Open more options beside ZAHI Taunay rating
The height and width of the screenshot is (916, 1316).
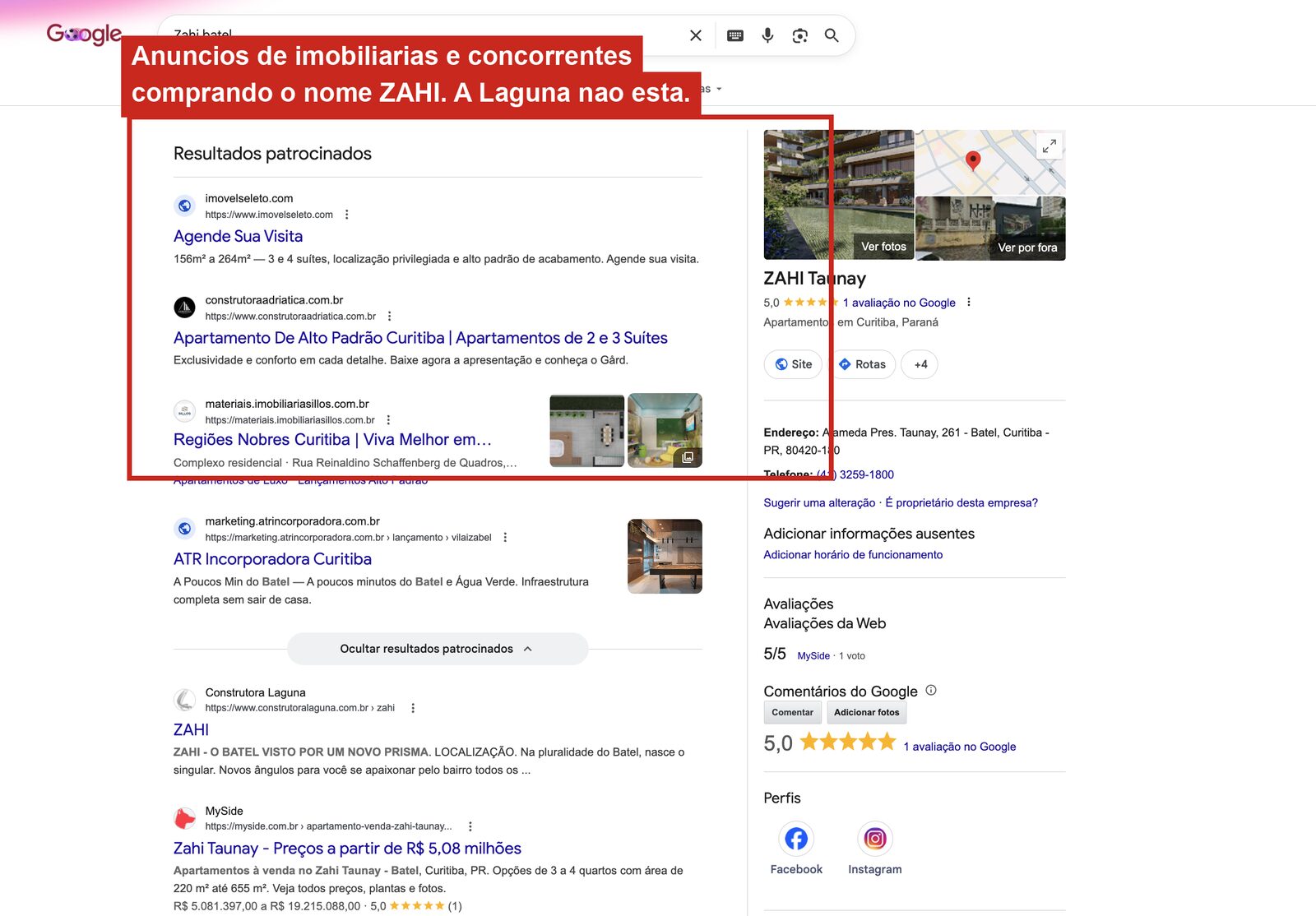tap(969, 303)
